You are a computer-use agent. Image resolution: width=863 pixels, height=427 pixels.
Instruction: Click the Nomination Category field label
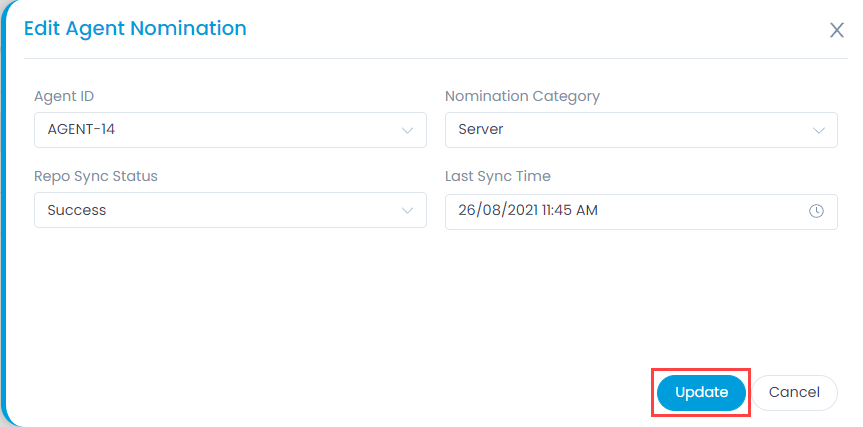[x=522, y=96]
